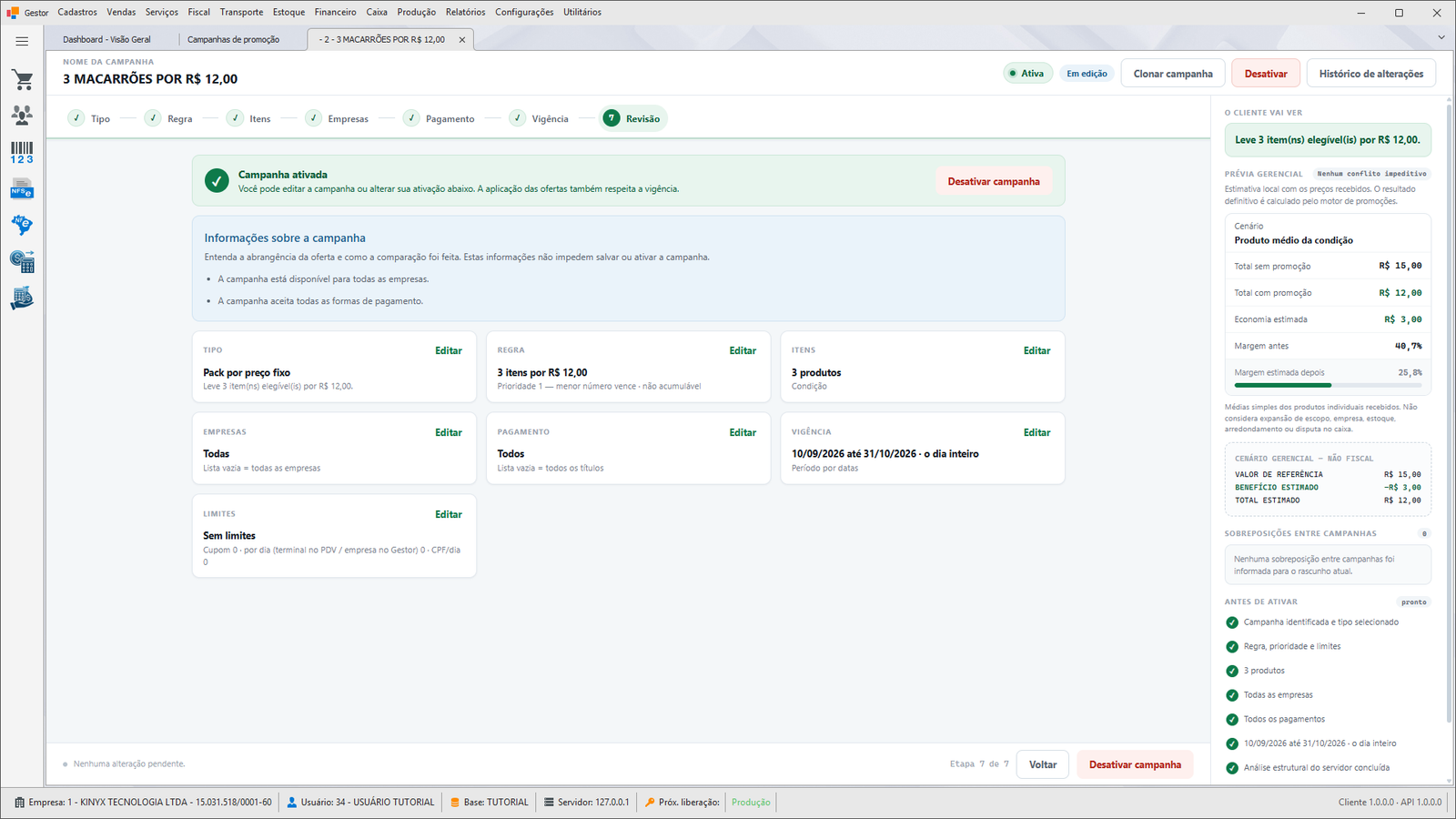This screenshot has width=1456, height=819.
Task: Go to the Regra wizard step
Action: (169, 118)
